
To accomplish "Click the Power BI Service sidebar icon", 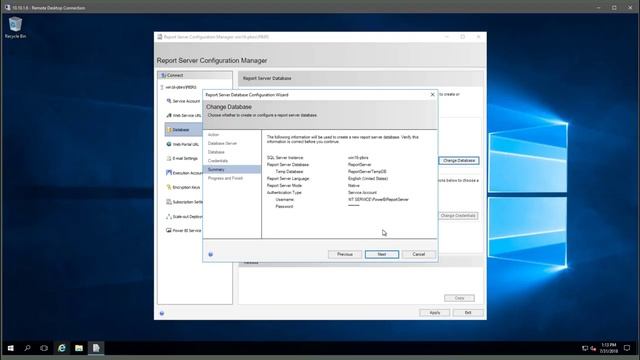I will click(x=169, y=231).
